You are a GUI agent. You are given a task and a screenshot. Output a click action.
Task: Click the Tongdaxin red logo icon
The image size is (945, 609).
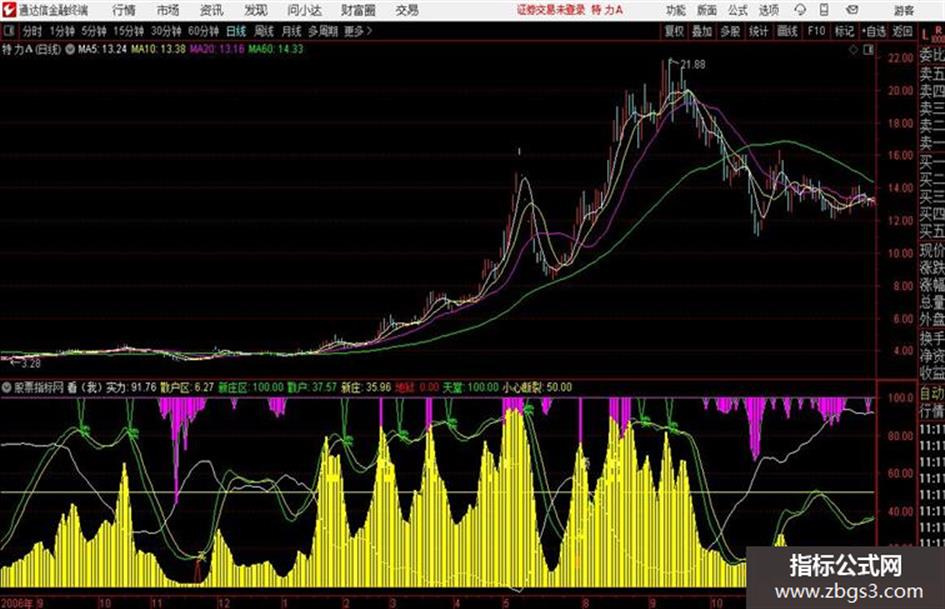click(10, 10)
